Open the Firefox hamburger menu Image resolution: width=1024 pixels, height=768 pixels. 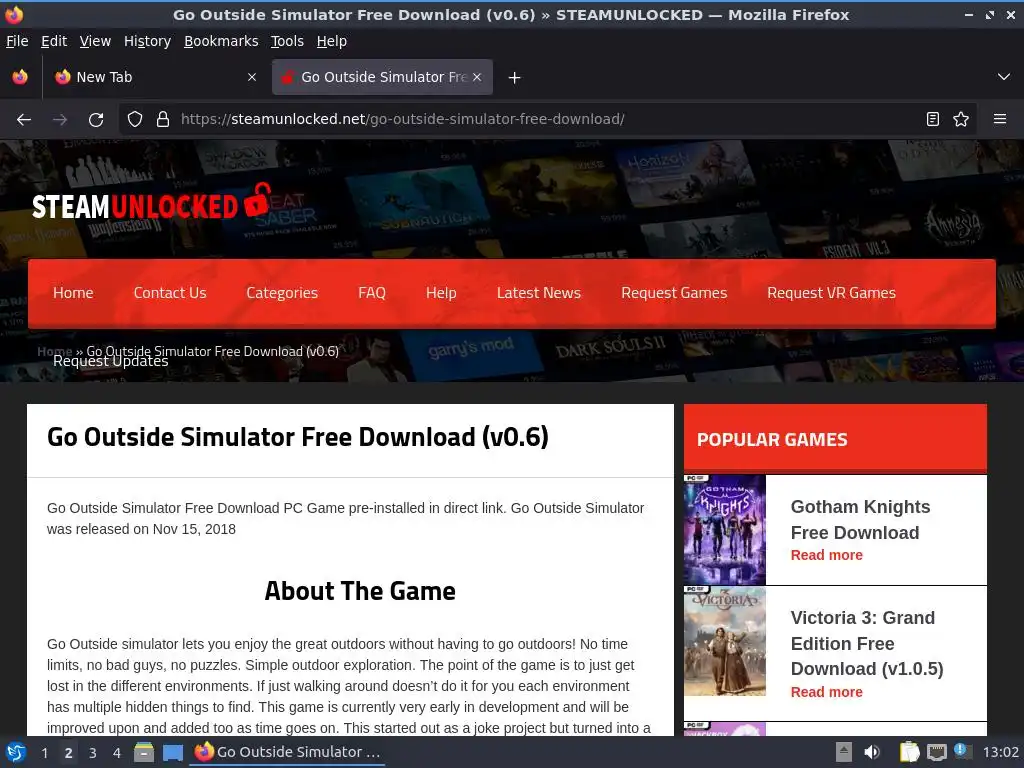1000,120
